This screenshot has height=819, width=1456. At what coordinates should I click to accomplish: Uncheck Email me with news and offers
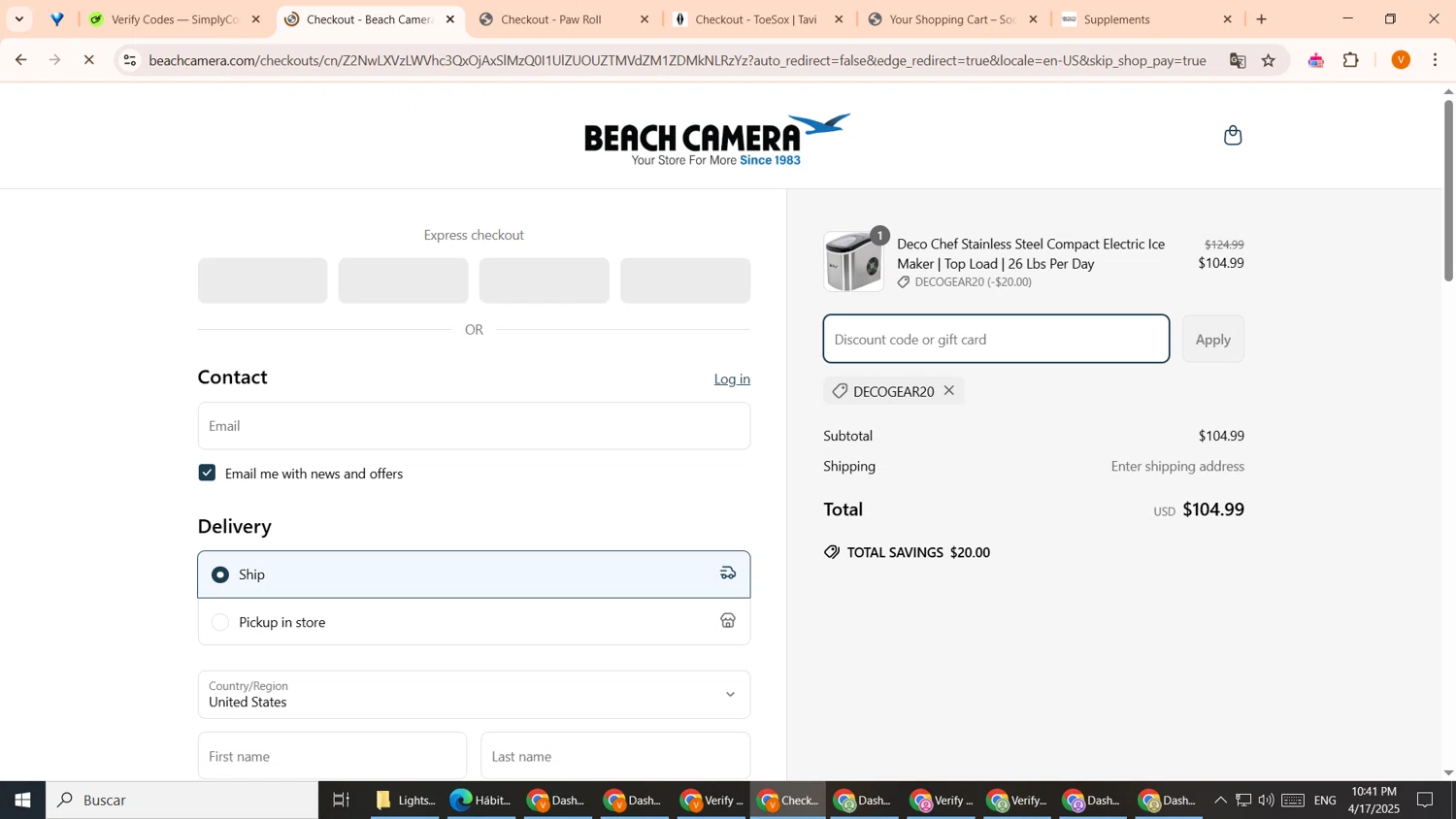207,474
